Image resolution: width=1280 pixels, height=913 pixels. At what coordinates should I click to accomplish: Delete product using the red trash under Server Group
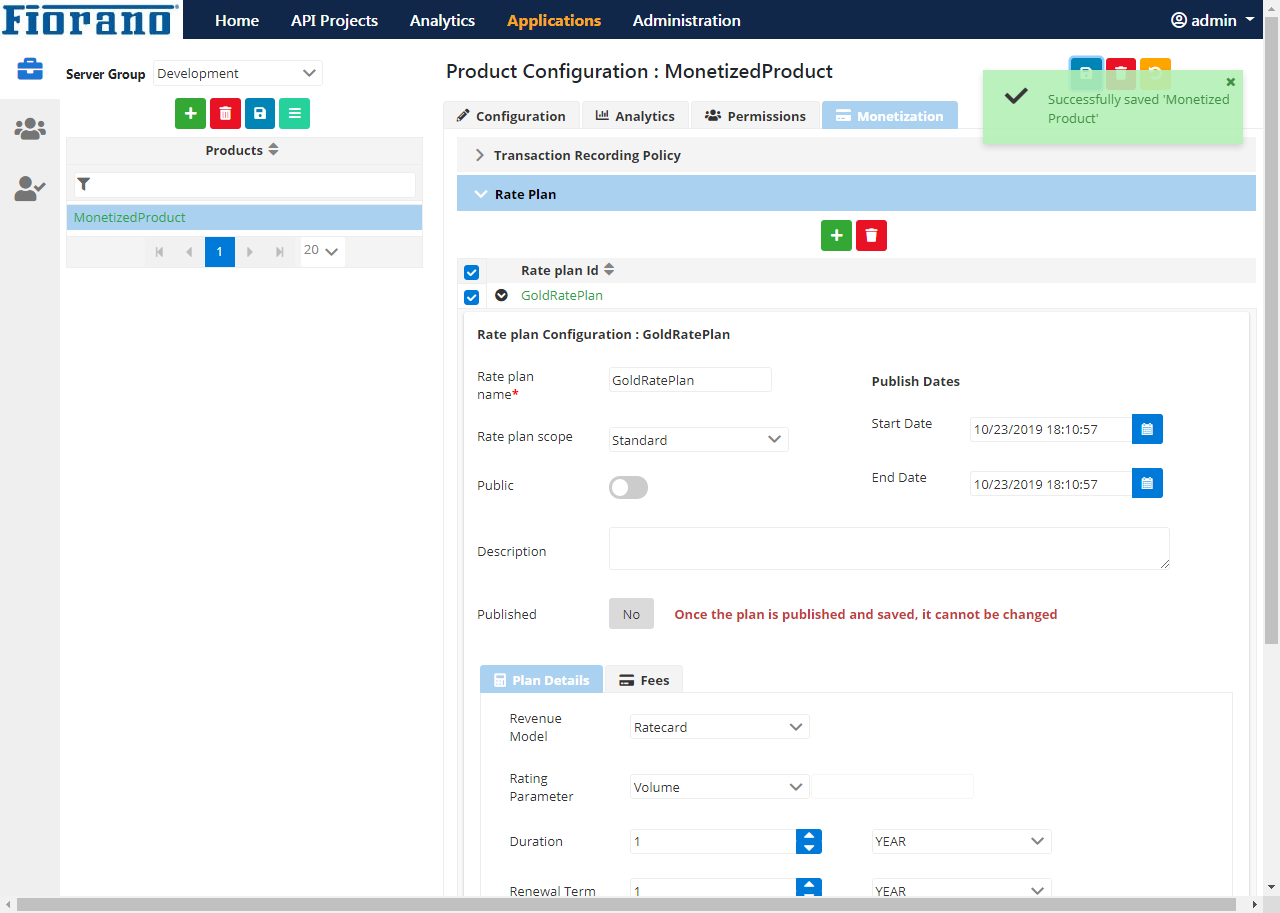(x=225, y=113)
